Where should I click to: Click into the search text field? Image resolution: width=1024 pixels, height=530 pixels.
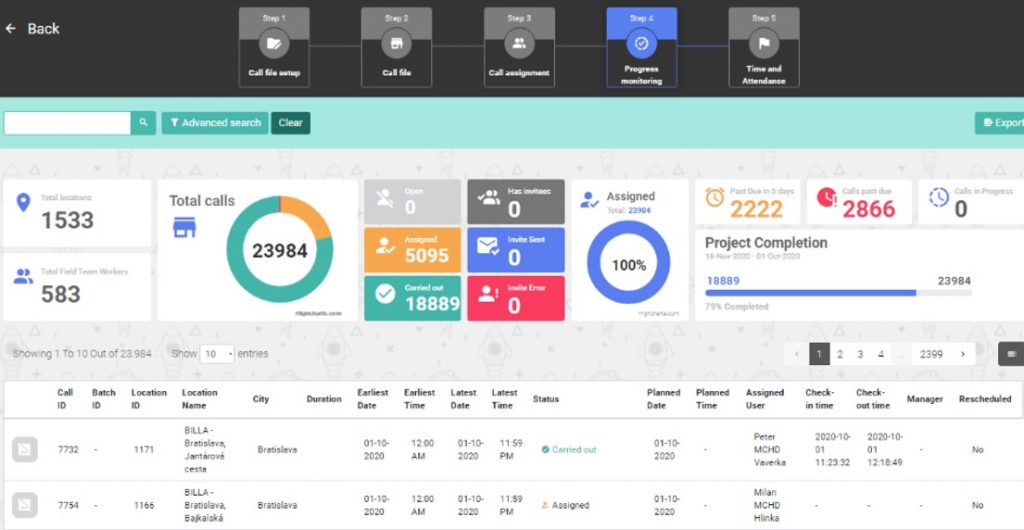(x=67, y=123)
